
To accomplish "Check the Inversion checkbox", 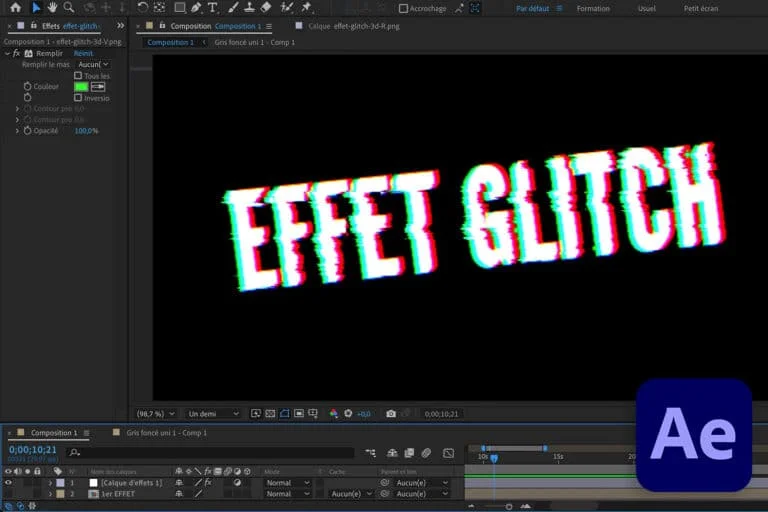I will tap(78, 98).
